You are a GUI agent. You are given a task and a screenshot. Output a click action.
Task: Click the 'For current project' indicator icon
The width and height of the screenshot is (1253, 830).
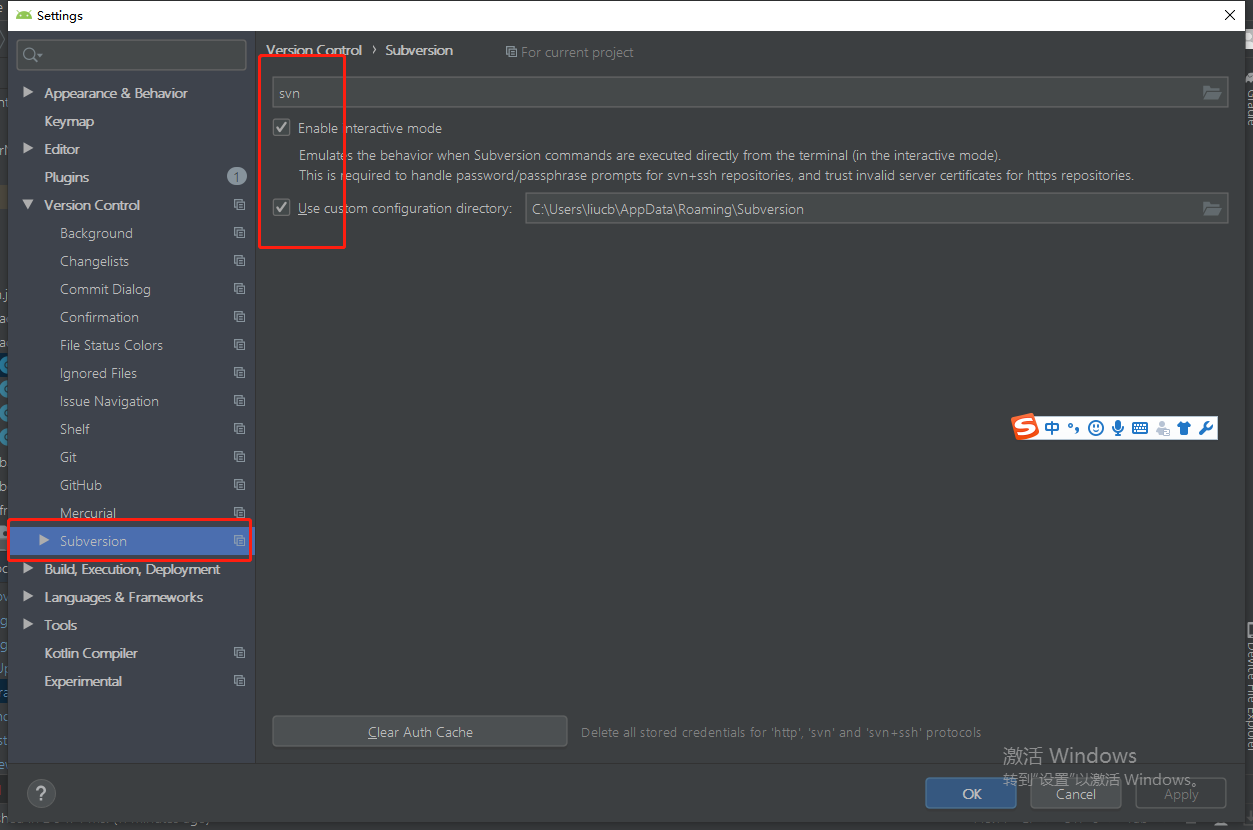(510, 52)
